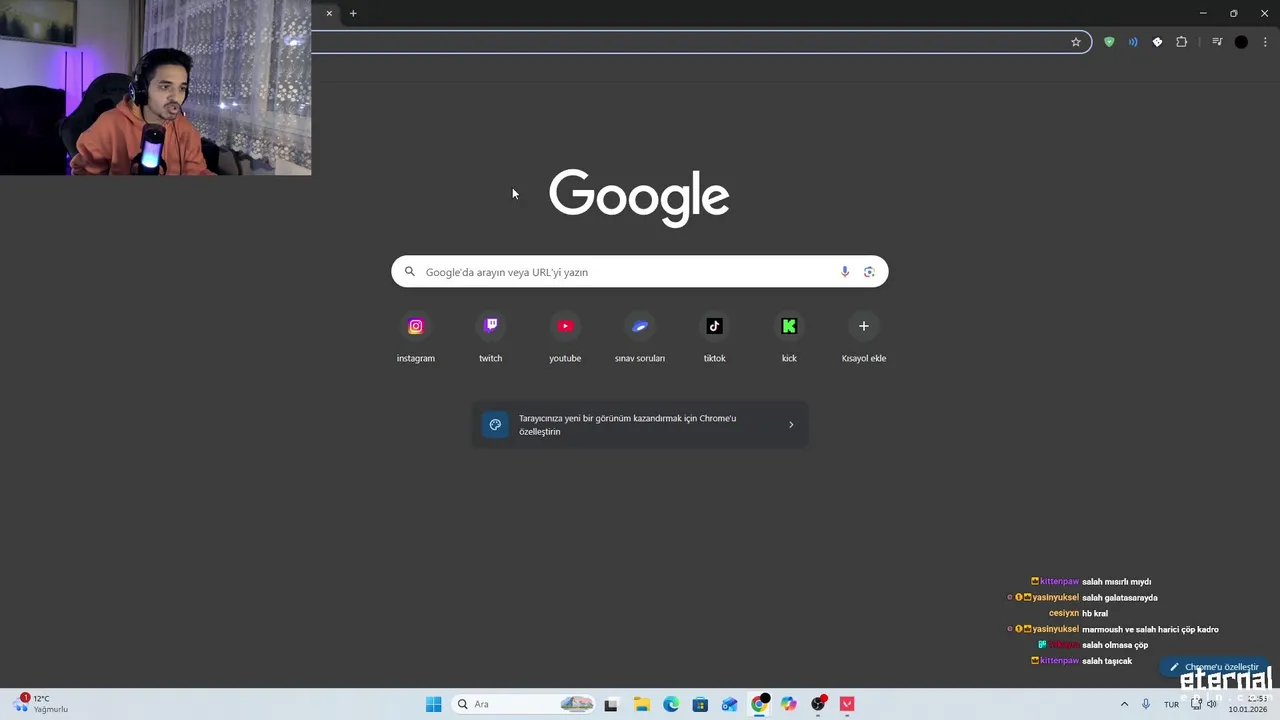Open Copilot from taskbar
The width and height of the screenshot is (1280, 720).
[789, 704]
